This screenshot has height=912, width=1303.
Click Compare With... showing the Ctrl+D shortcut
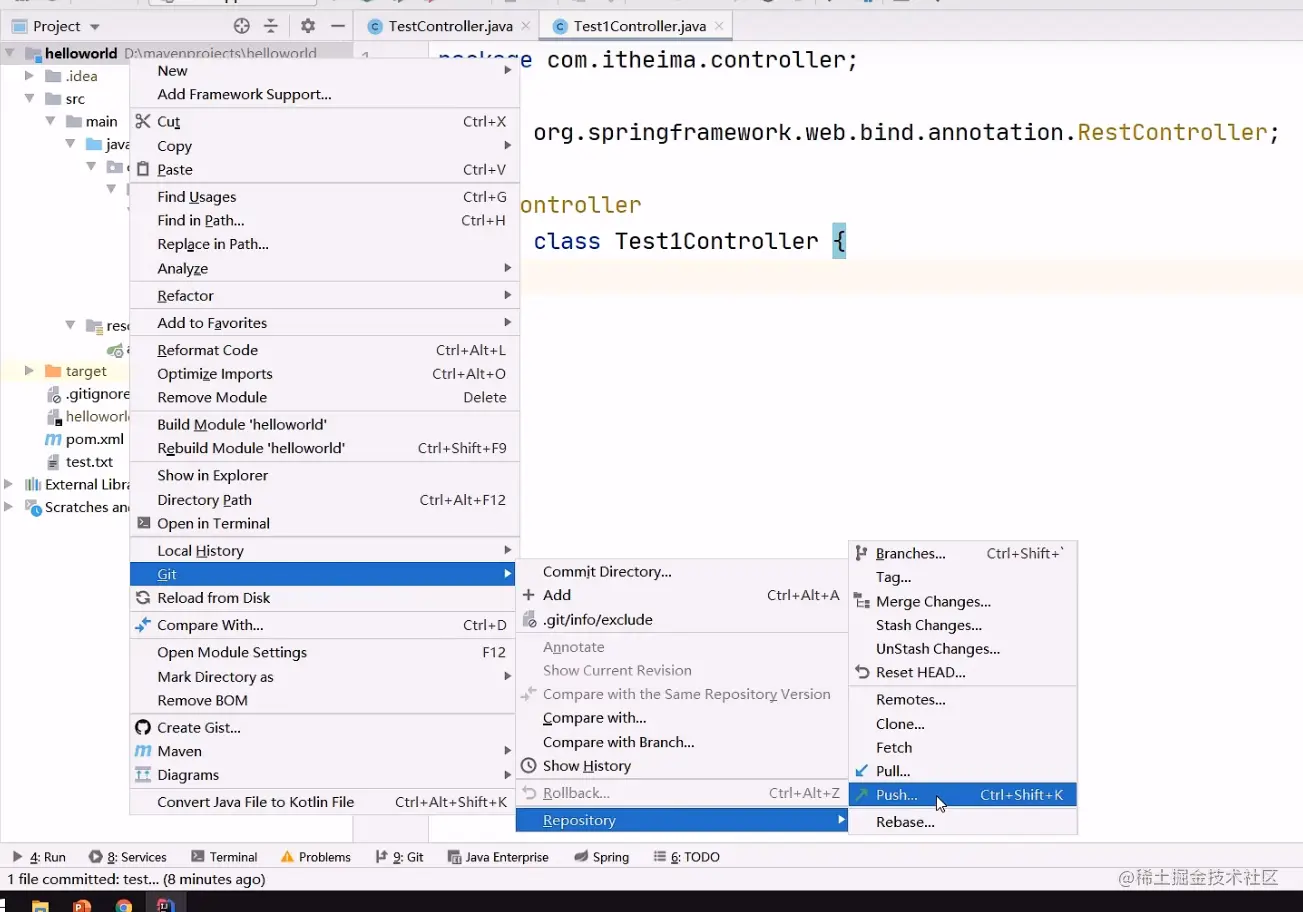click(x=325, y=626)
